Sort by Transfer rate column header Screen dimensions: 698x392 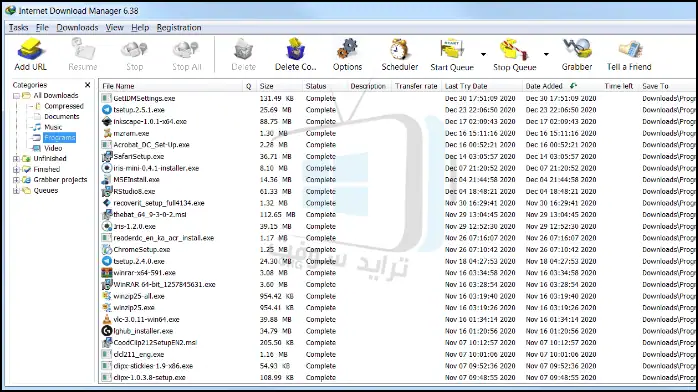point(416,86)
